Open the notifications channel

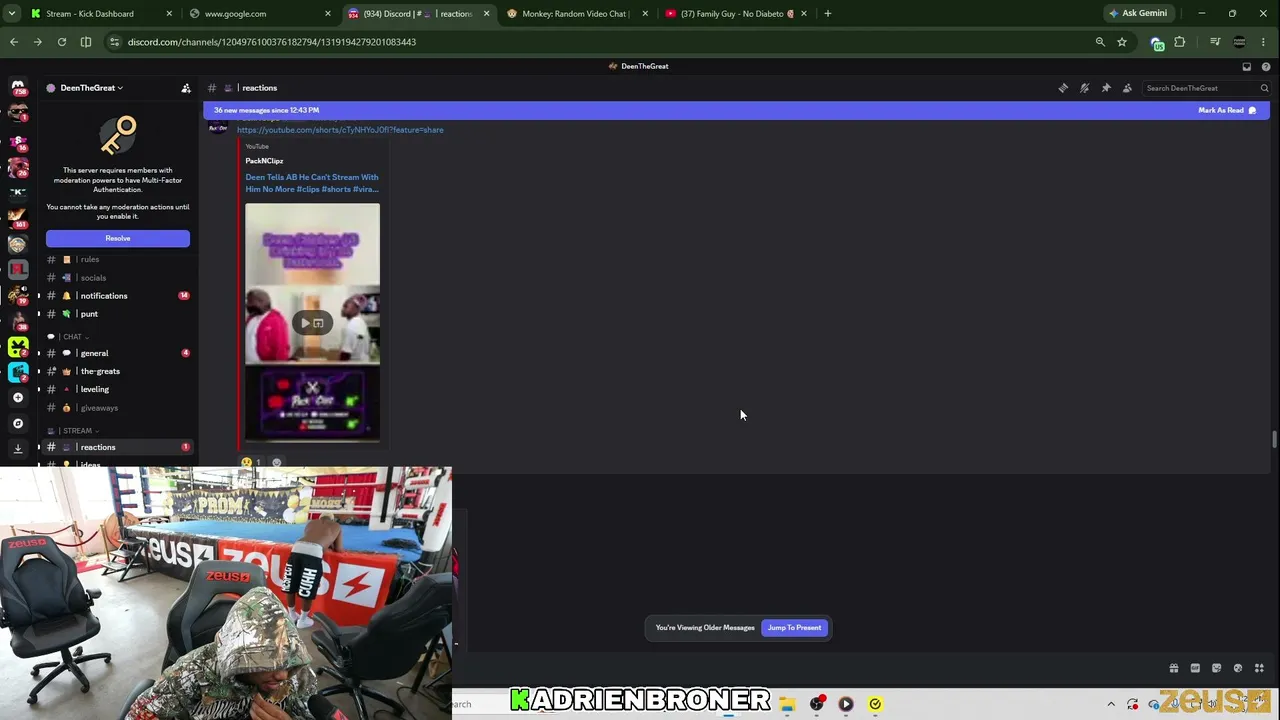pos(118,296)
